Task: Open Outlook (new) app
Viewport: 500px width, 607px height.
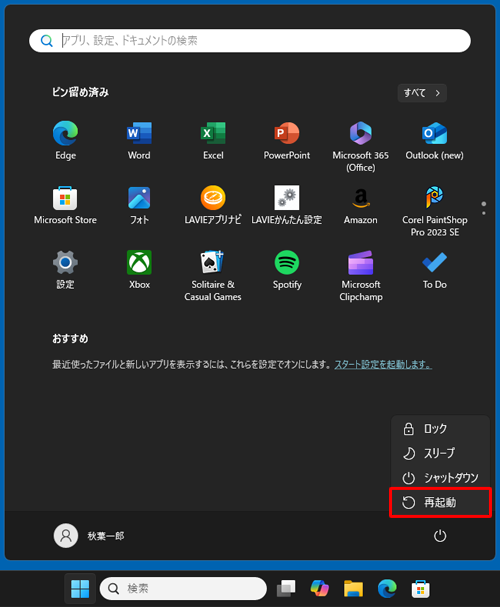Action: 435,140
